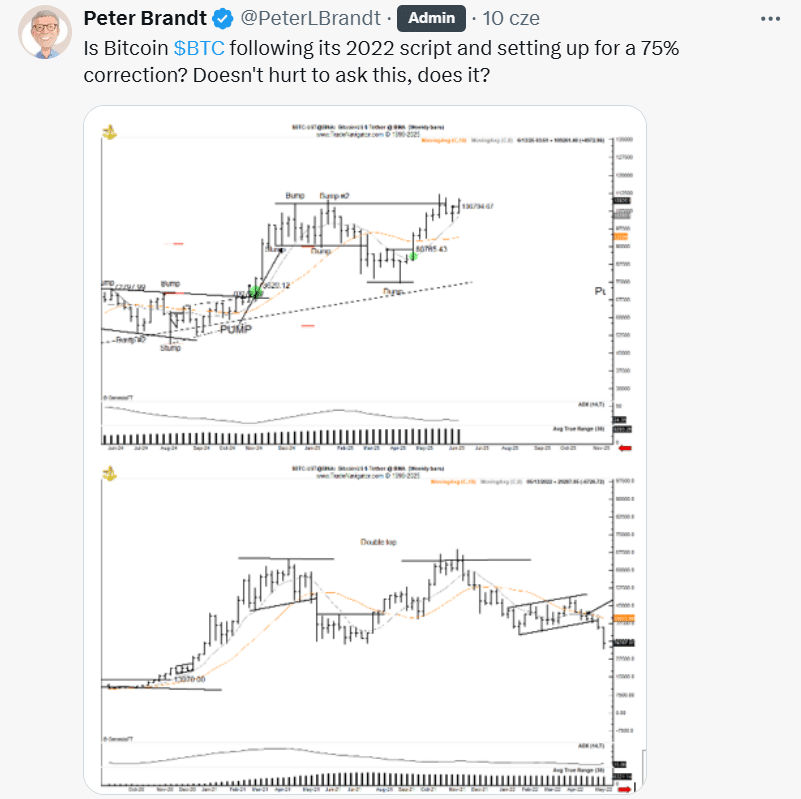Click the red arrow beside the lower chart timeline
Screen dimensions: 801x799
click(x=625, y=789)
